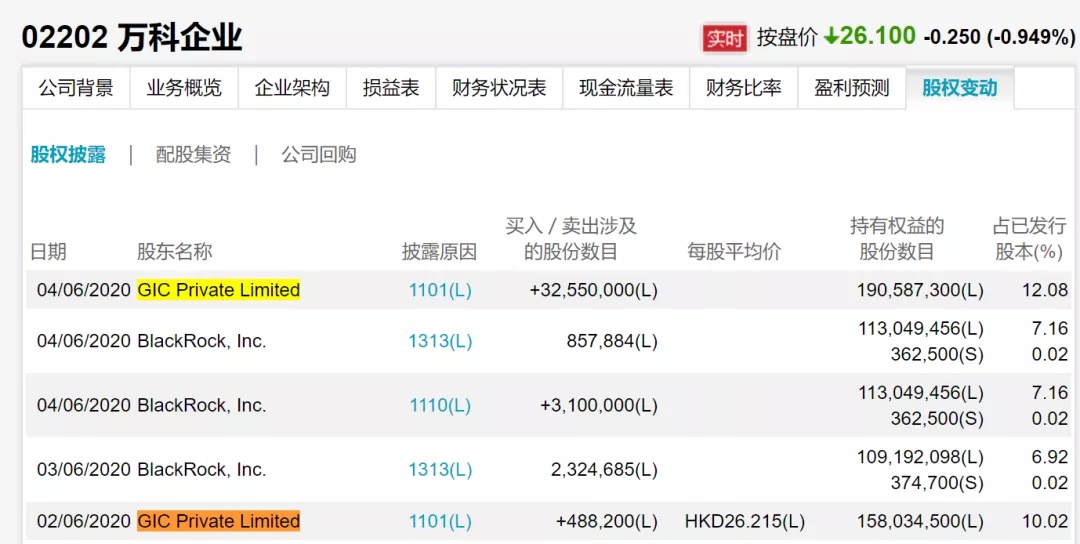Click the -0.250 (-0.949%) price change
The image size is (1080, 544).
(998, 37)
